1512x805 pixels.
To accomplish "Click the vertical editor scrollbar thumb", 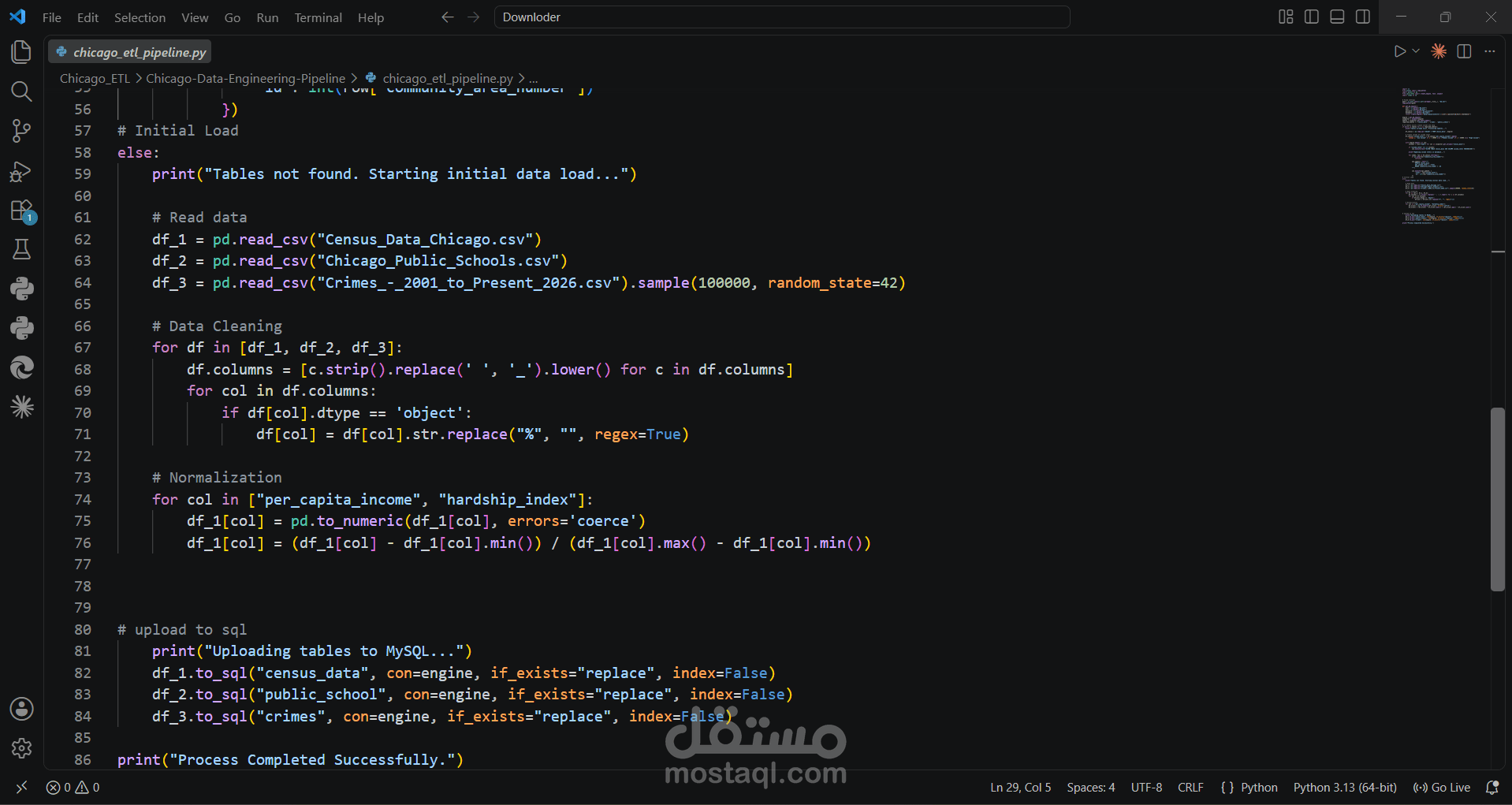I will [x=1498, y=499].
